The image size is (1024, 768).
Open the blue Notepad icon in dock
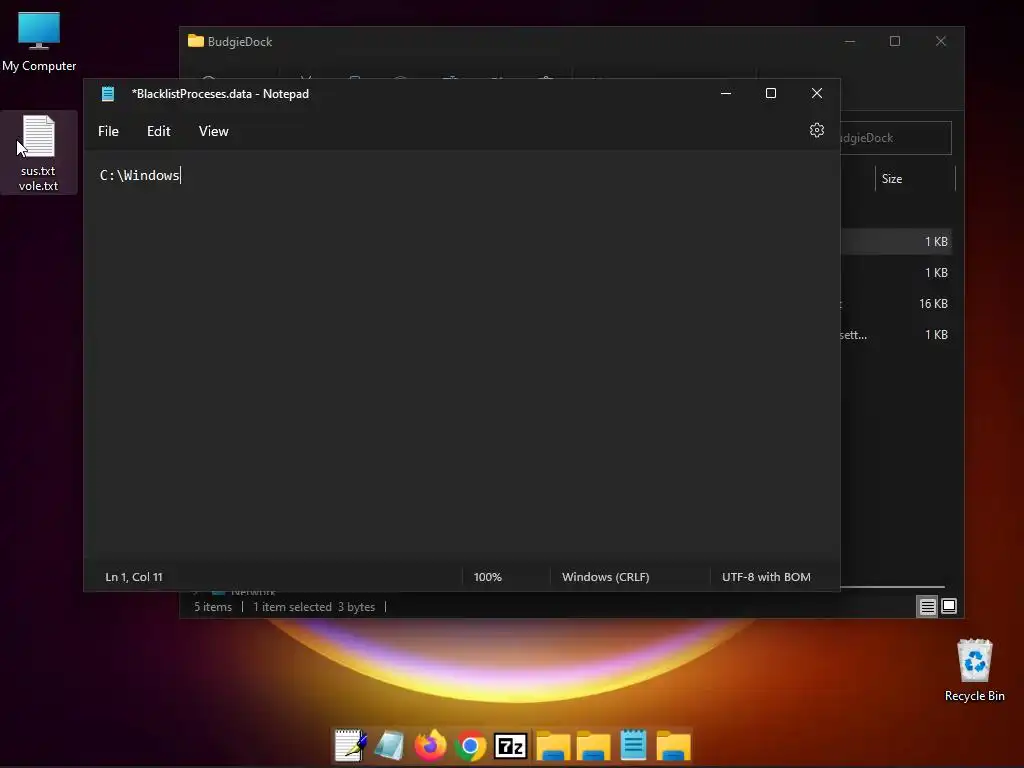click(633, 745)
